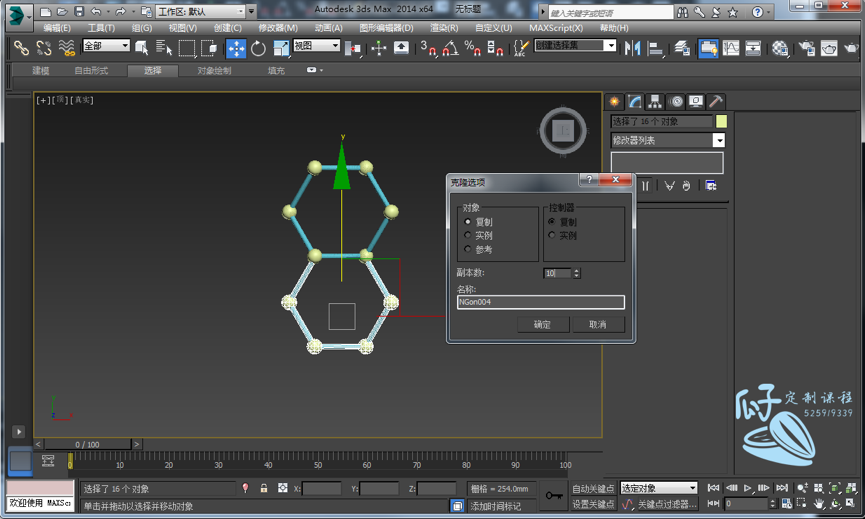This screenshot has height=519, width=865.
Task: Open the 修改器(M) menu
Action: (278, 28)
